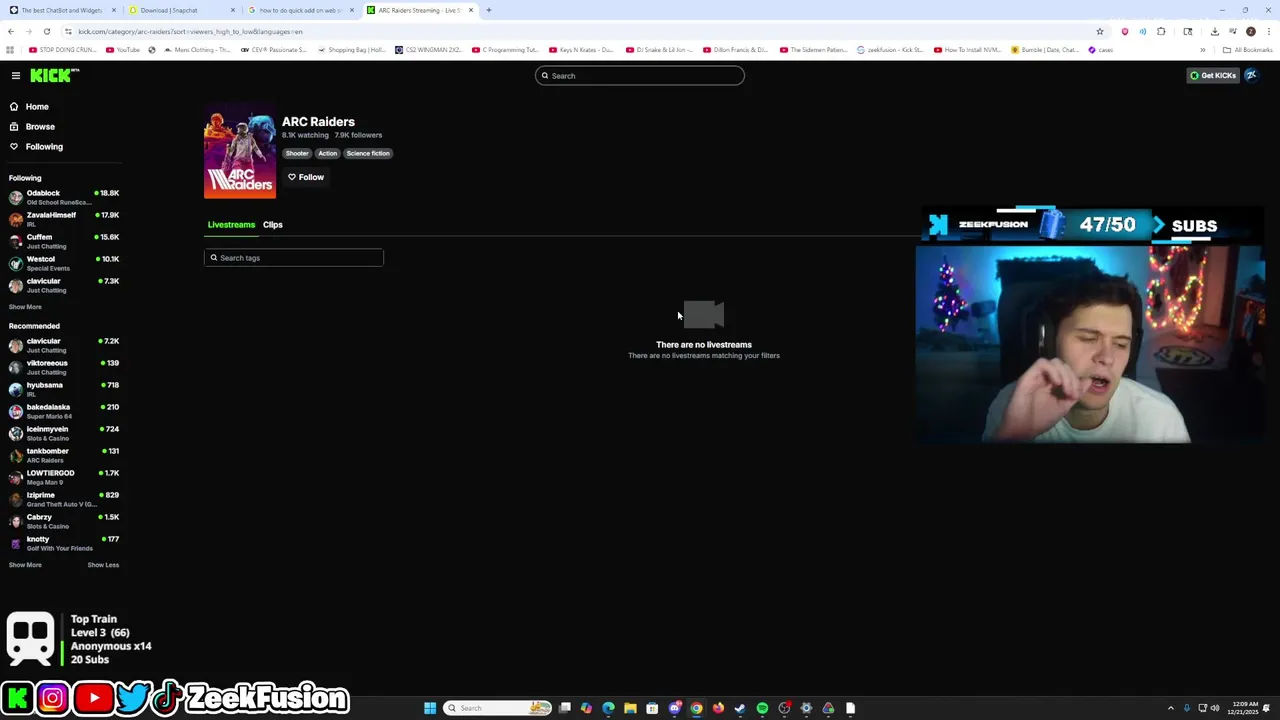Click the Windows taskbar search box
1280x720 pixels.
(x=498, y=708)
